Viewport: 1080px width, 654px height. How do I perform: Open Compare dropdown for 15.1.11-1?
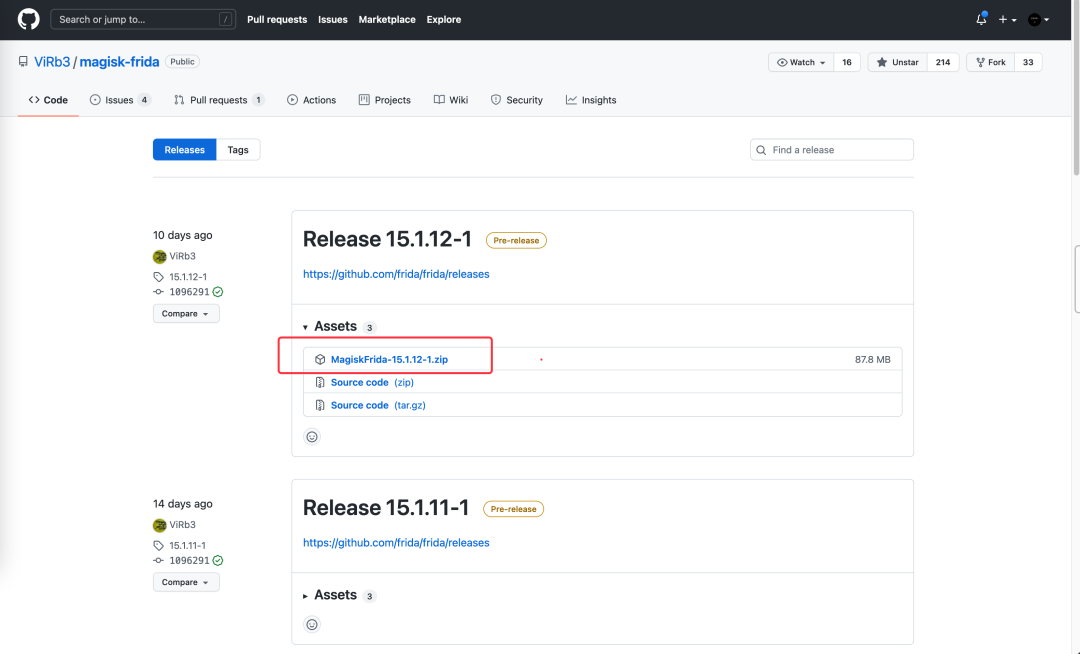186,582
